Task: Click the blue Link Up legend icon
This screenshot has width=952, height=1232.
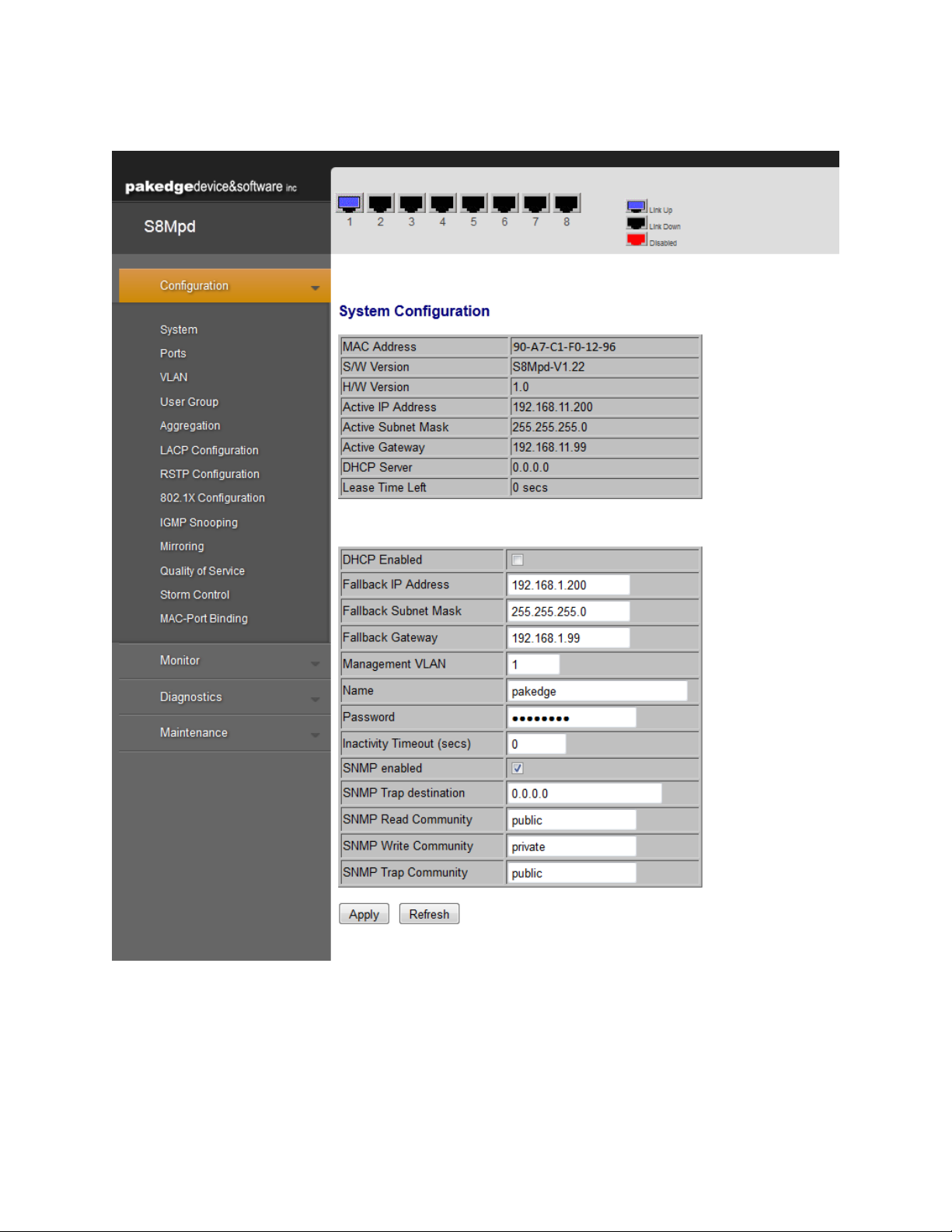Action: click(x=636, y=207)
